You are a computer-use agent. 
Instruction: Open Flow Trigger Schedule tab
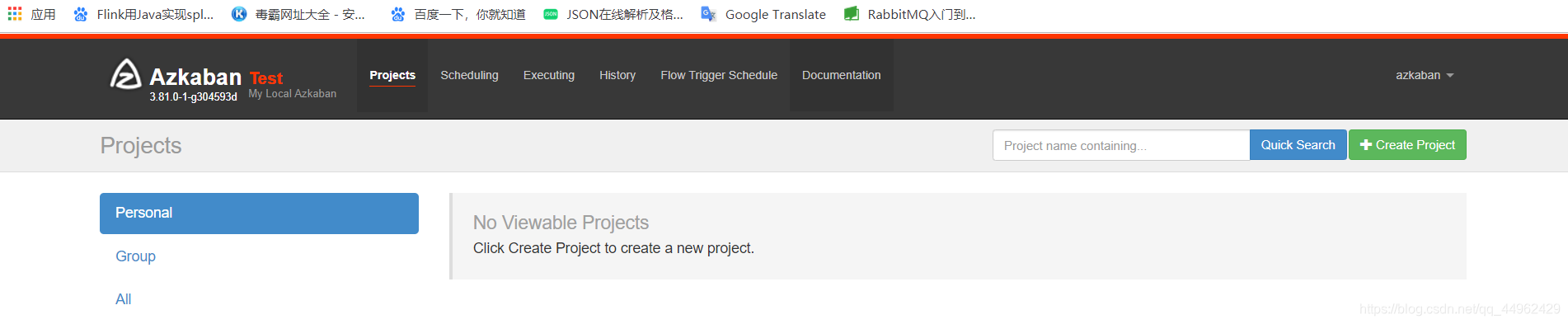(719, 75)
